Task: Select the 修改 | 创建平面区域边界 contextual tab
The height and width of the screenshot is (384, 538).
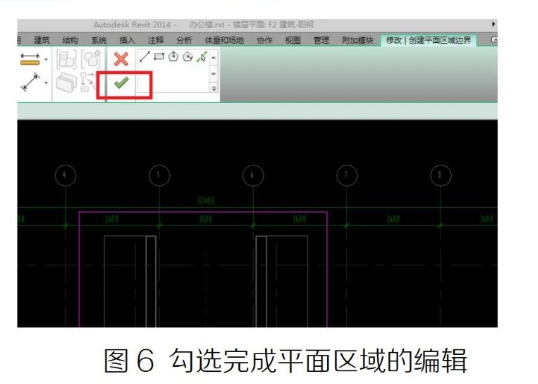Action: (x=428, y=40)
